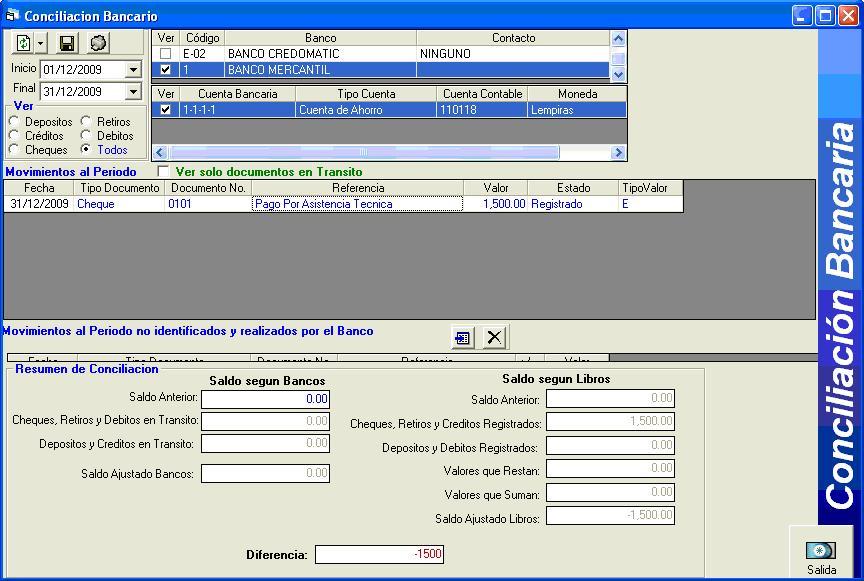Click the bank list vertical scroll thumb
The width and height of the screenshot is (864, 581).
click(618, 58)
